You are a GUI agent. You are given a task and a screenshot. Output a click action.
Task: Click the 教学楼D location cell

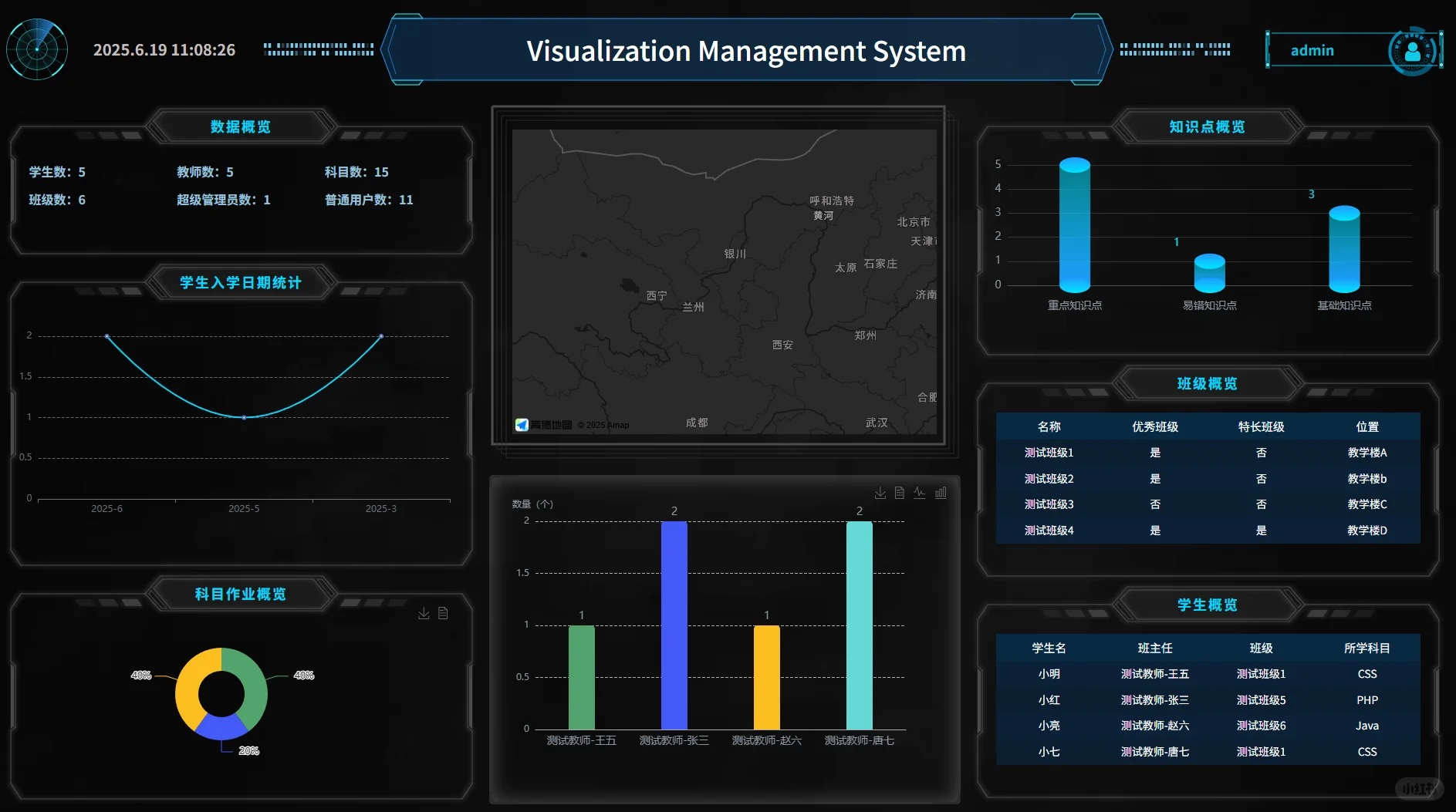tap(1367, 531)
